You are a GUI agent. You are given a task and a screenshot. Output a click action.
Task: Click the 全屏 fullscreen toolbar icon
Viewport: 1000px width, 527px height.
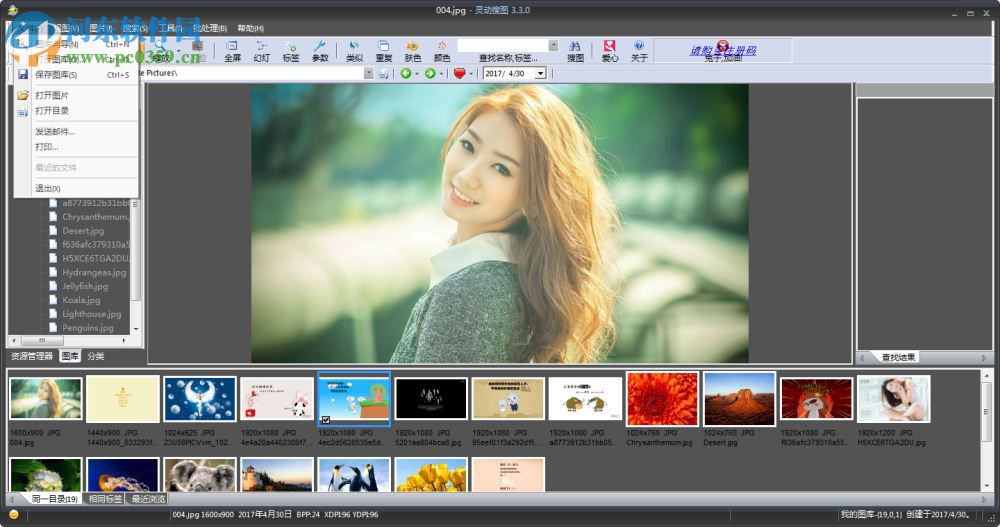click(232, 50)
